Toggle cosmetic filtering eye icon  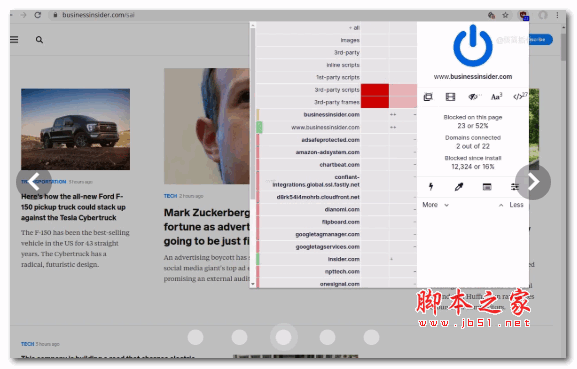tap(473, 97)
